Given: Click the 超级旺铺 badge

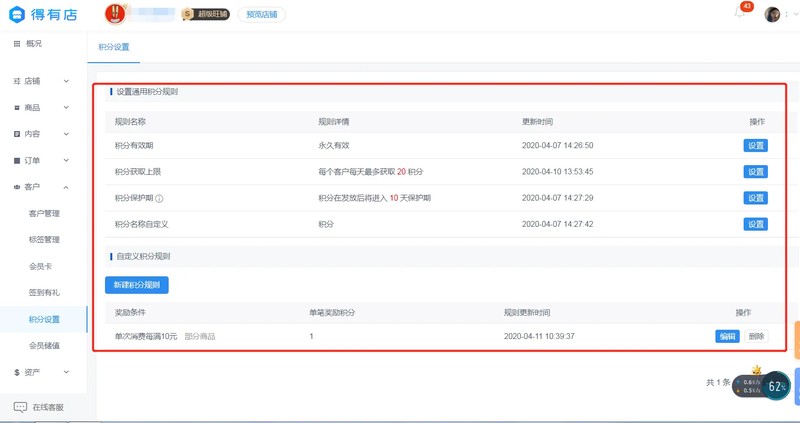Looking at the screenshot, I should pos(206,14).
